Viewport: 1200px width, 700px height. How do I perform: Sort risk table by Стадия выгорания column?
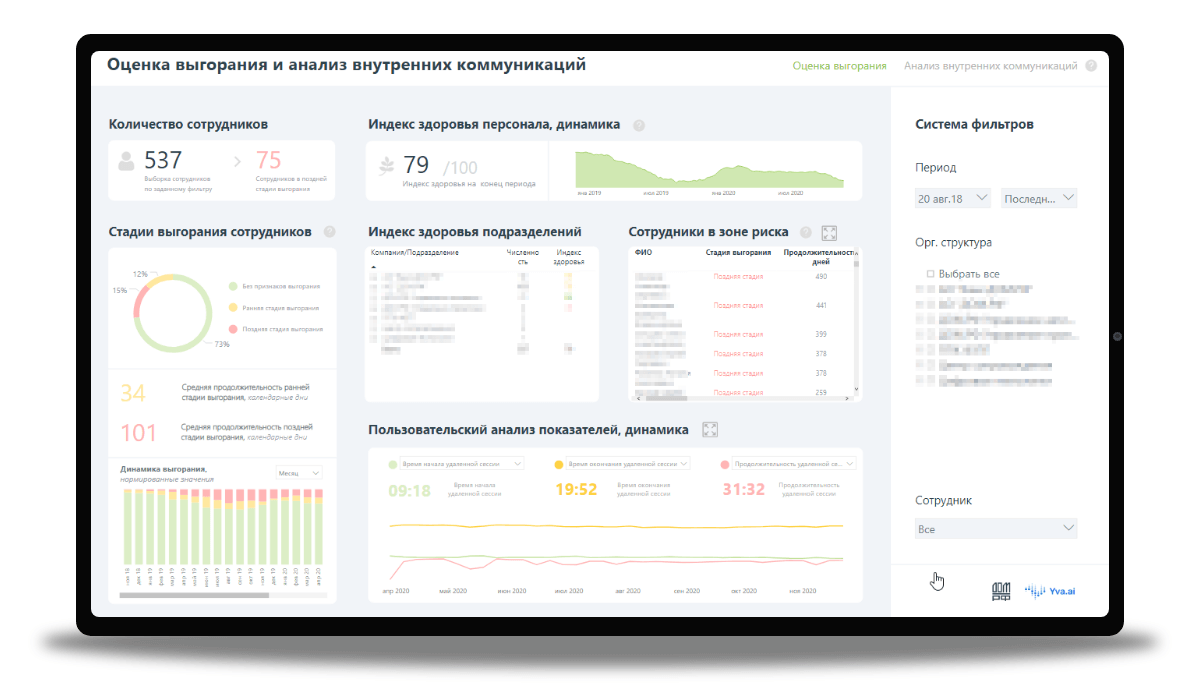point(738,253)
